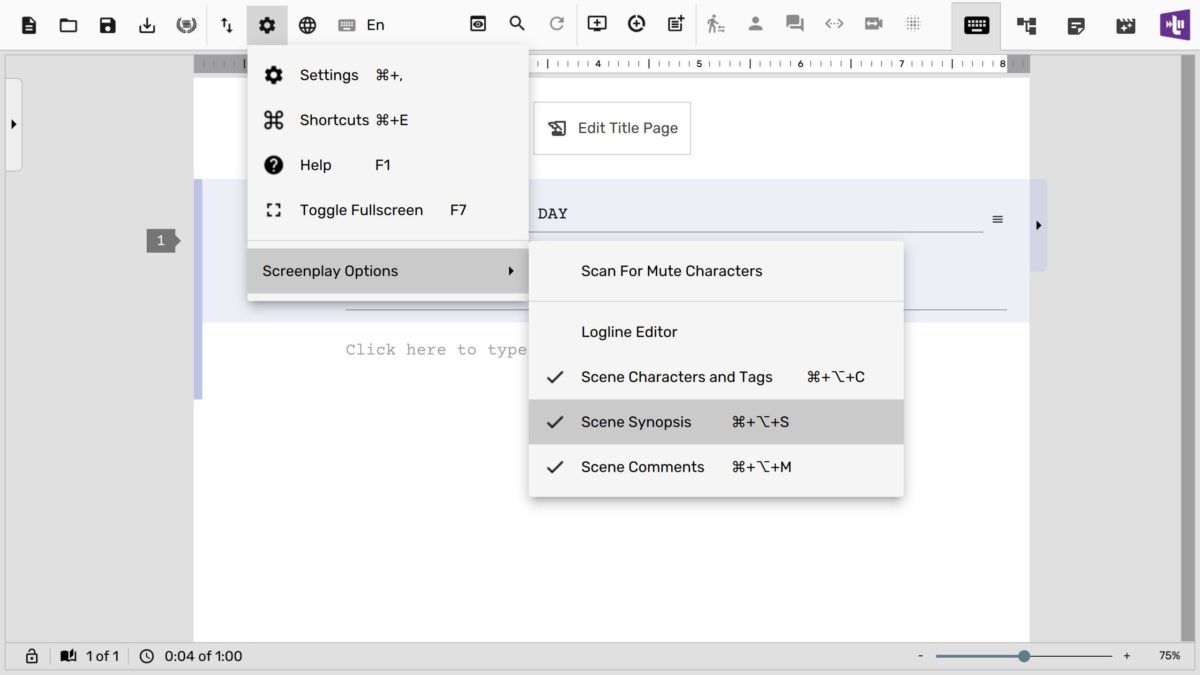This screenshot has width=1200, height=675.
Task: Open the characters panel icon
Action: coord(756,24)
